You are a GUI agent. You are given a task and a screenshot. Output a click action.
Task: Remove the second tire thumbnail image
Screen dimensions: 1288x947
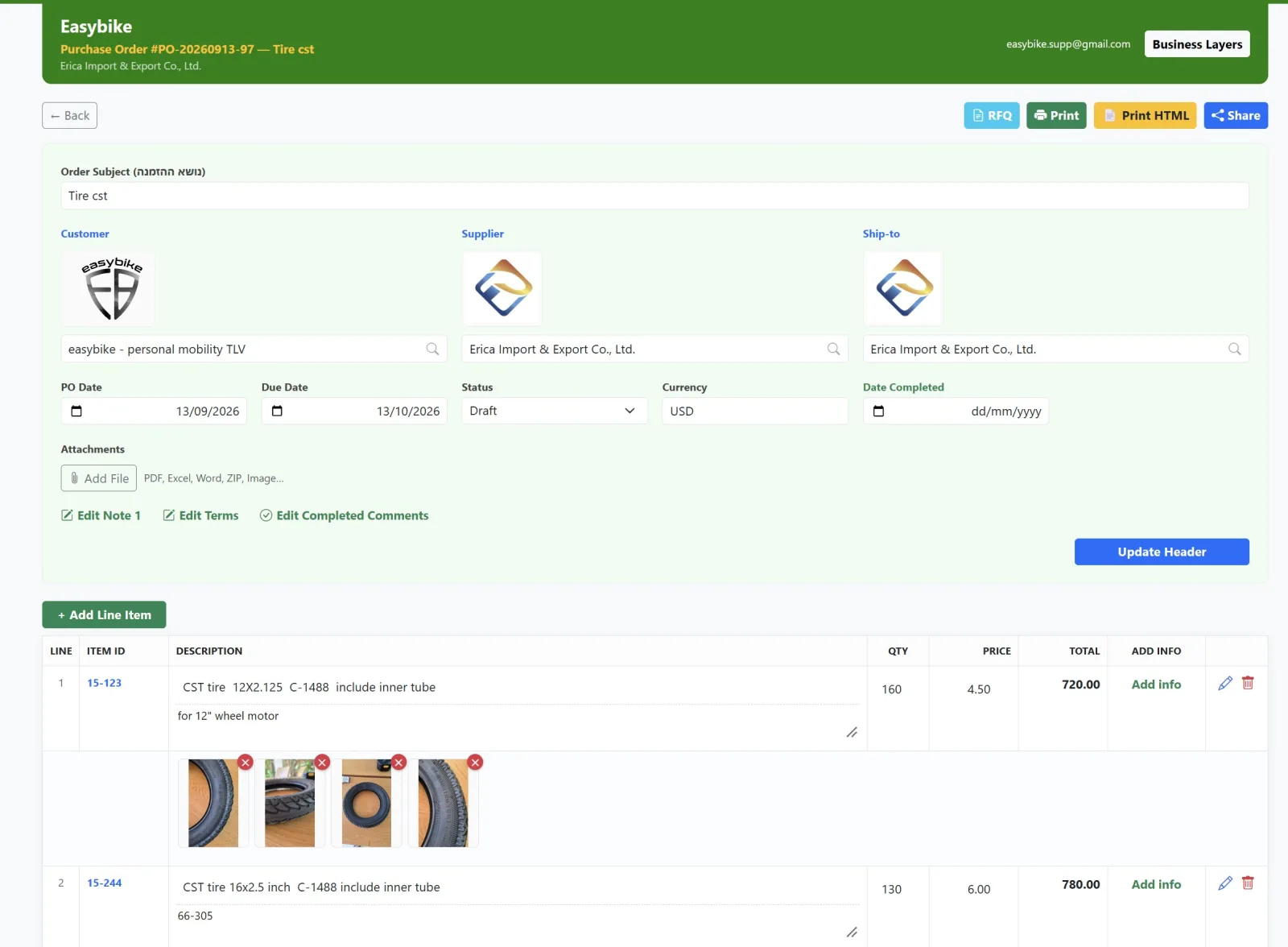[x=322, y=762]
